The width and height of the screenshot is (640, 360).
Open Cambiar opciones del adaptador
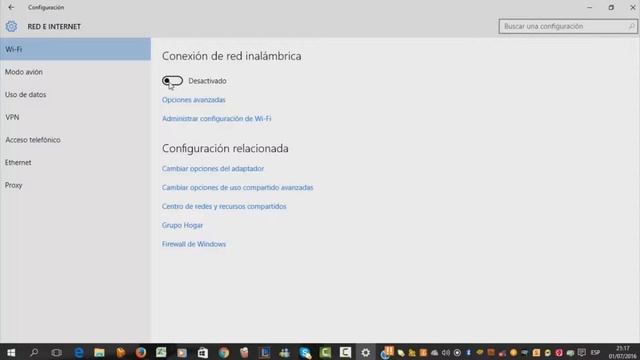click(x=213, y=169)
